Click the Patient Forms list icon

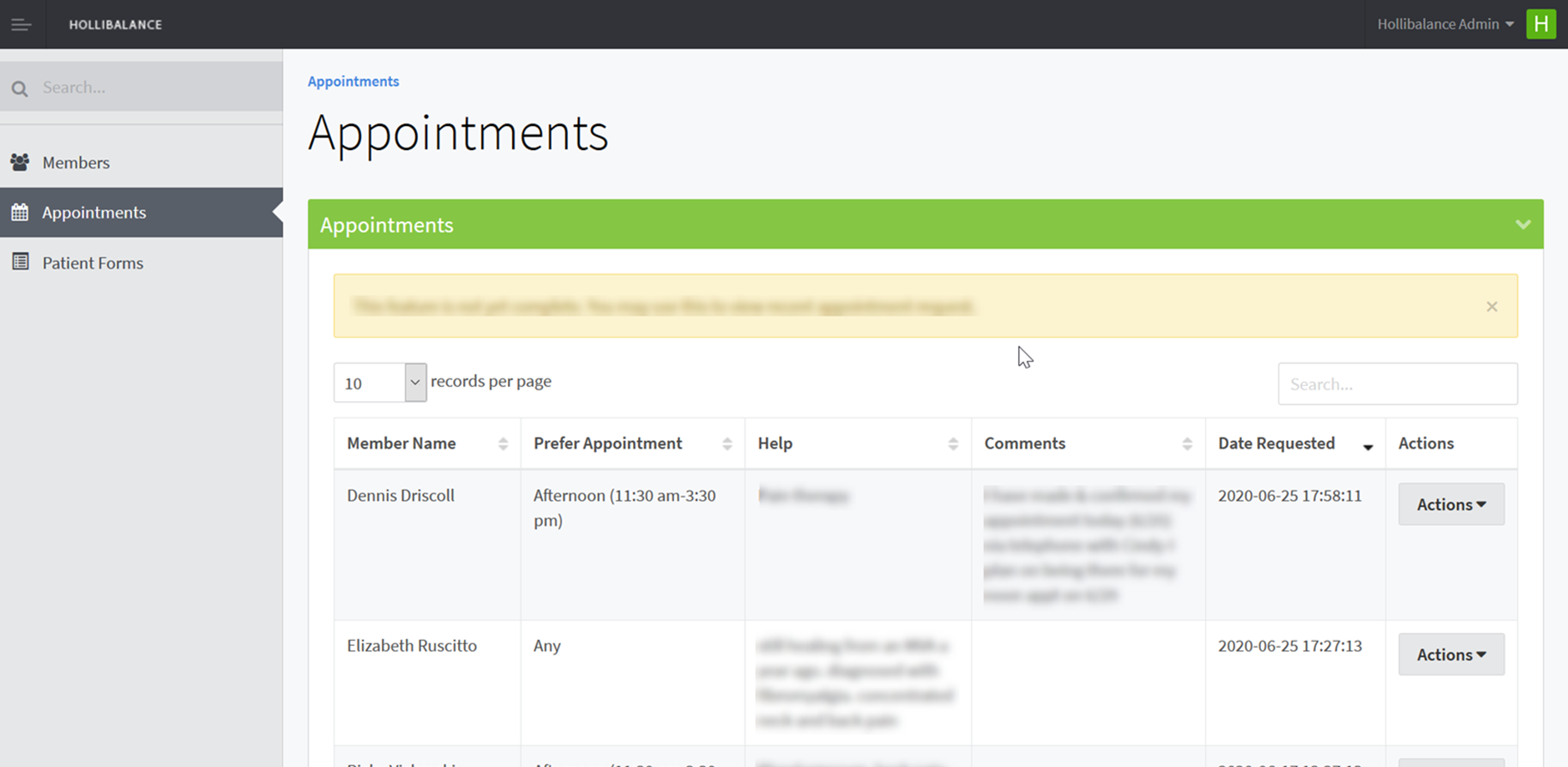(x=20, y=262)
